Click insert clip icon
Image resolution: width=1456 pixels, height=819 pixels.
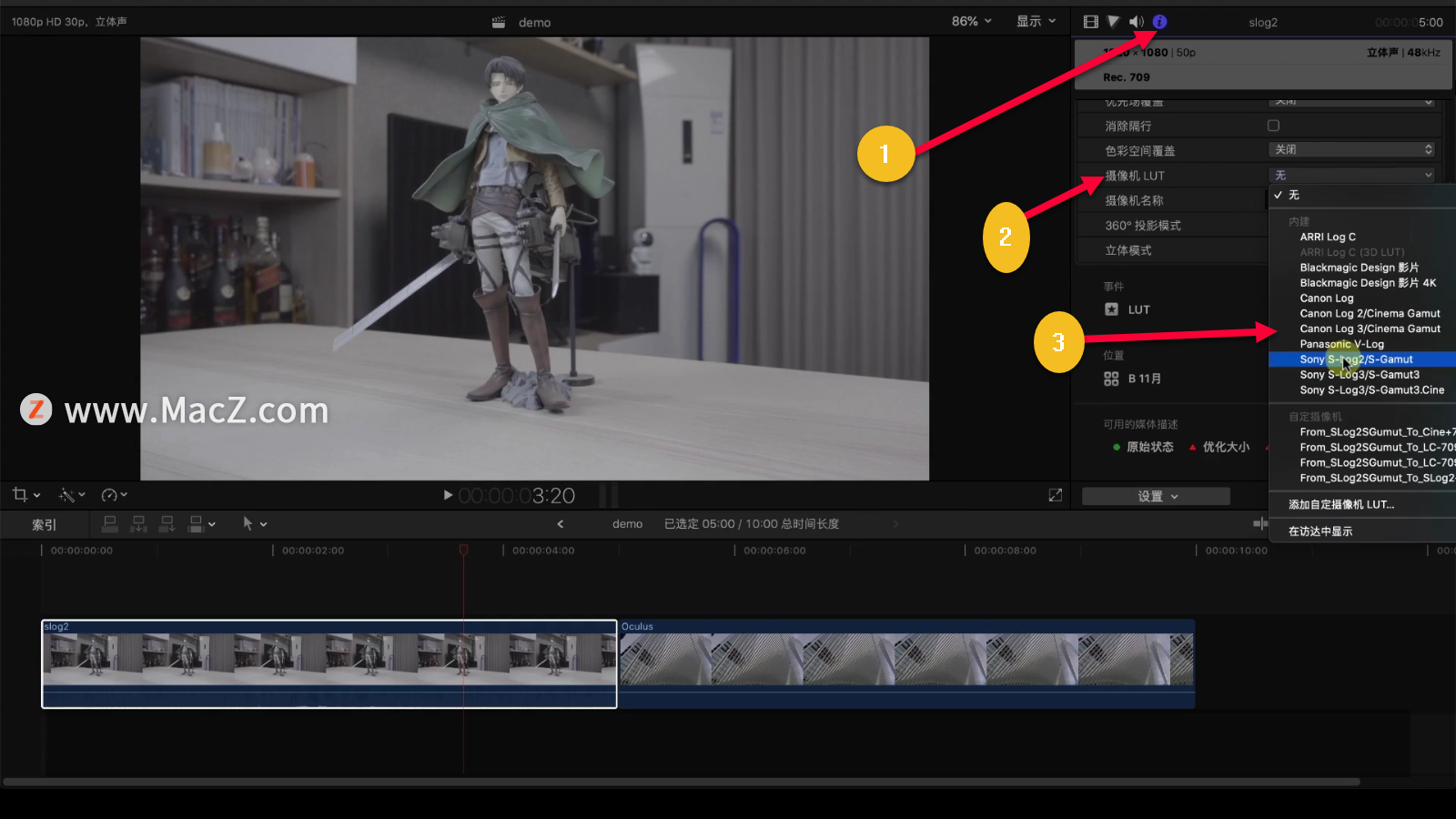[x=138, y=523]
